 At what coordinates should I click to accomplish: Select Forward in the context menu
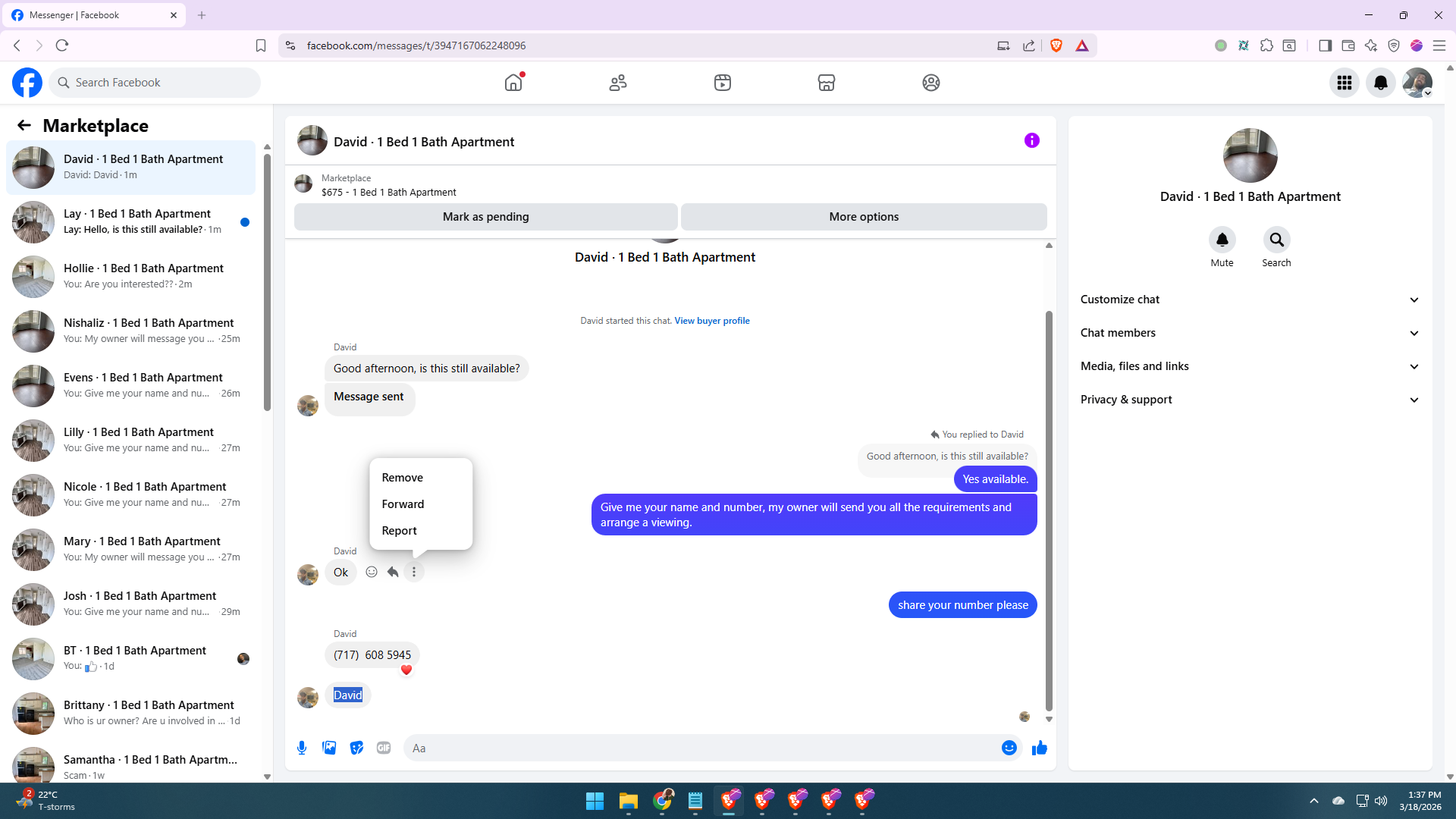click(403, 504)
